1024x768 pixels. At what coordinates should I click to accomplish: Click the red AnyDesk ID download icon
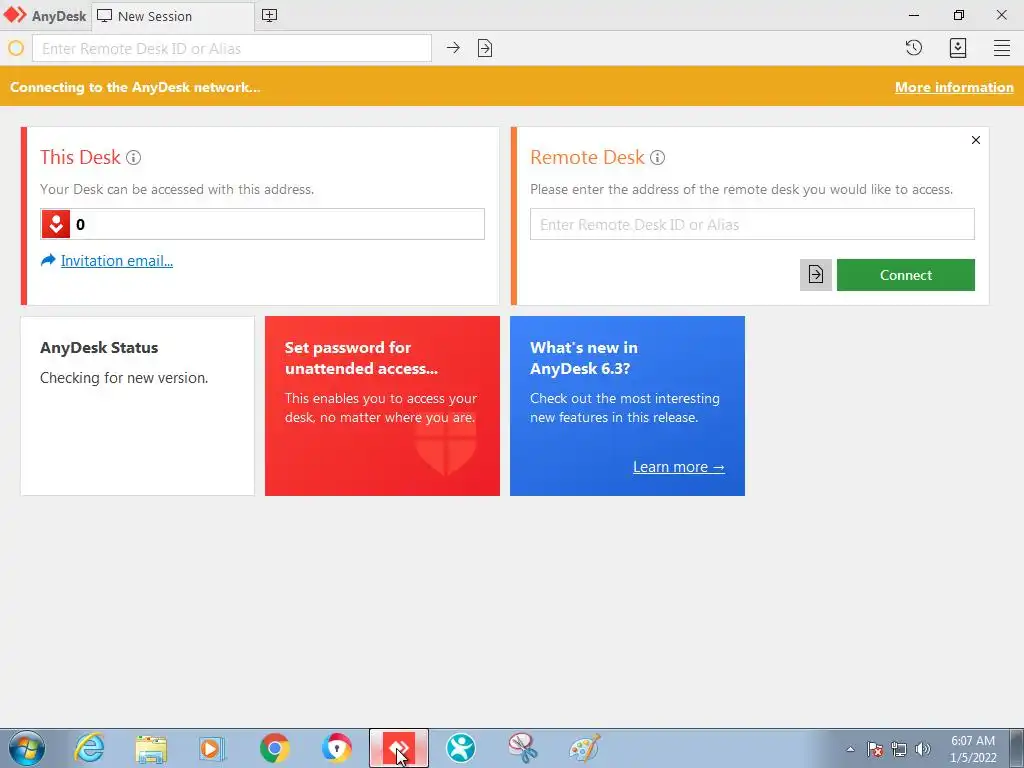coord(56,224)
